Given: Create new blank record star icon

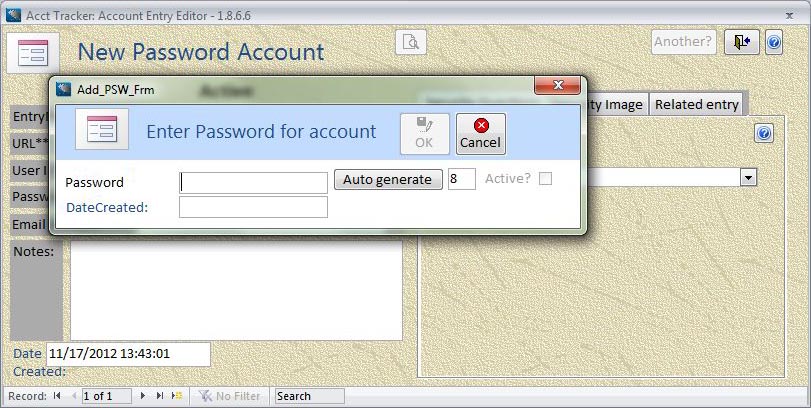Looking at the screenshot, I should tap(177, 396).
